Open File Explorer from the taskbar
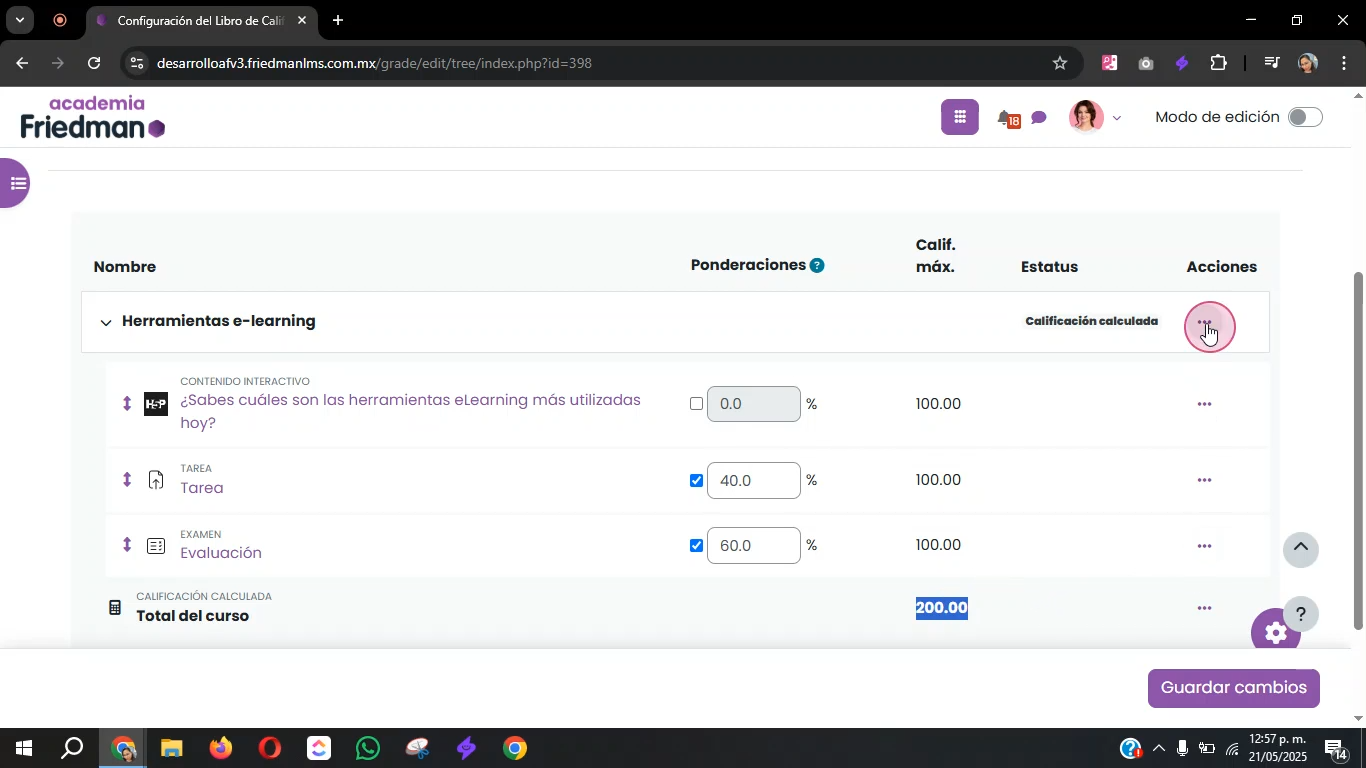The image size is (1366, 768). (171, 748)
